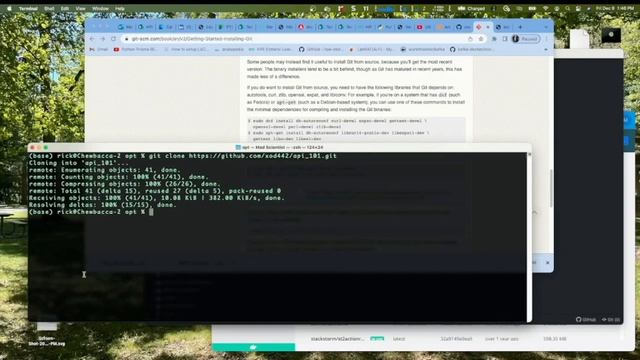This screenshot has width=640, height=360.
Task: Bookmark this page with the star icon
Action: 481,39
